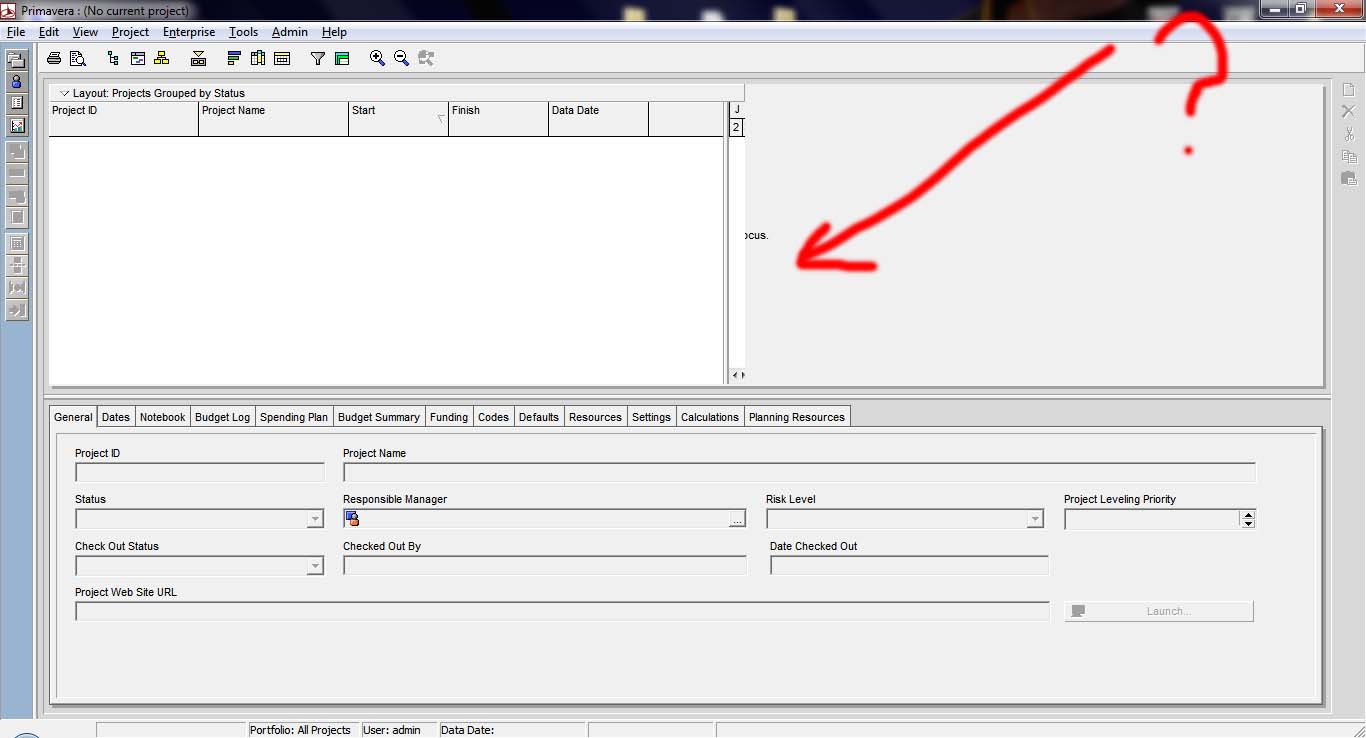Switch to the Calculations tab
The width and height of the screenshot is (1366, 738).
(710, 417)
